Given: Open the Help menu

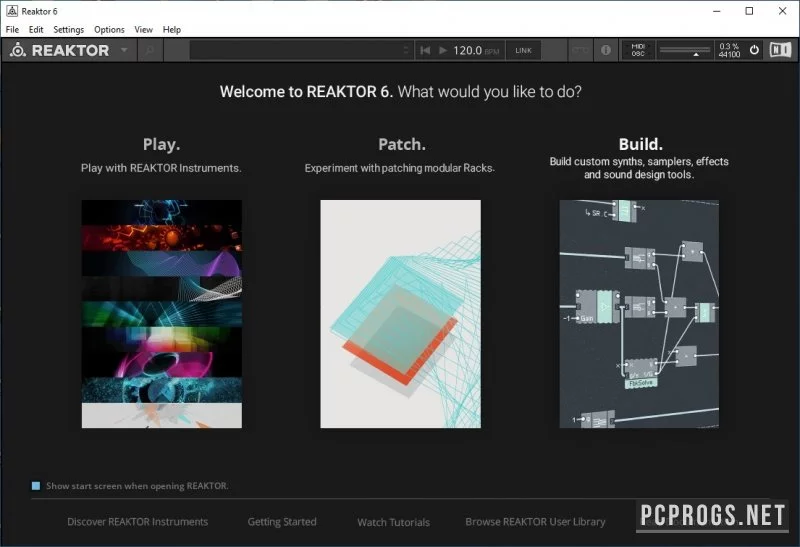Looking at the screenshot, I should [x=172, y=30].
